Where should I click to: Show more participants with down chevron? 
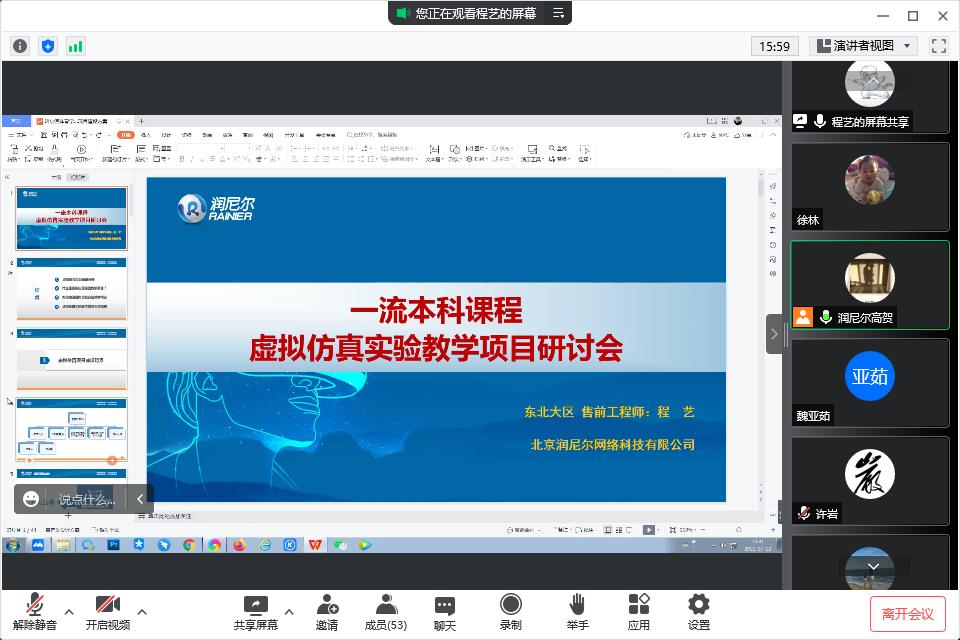tap(874, 567)
